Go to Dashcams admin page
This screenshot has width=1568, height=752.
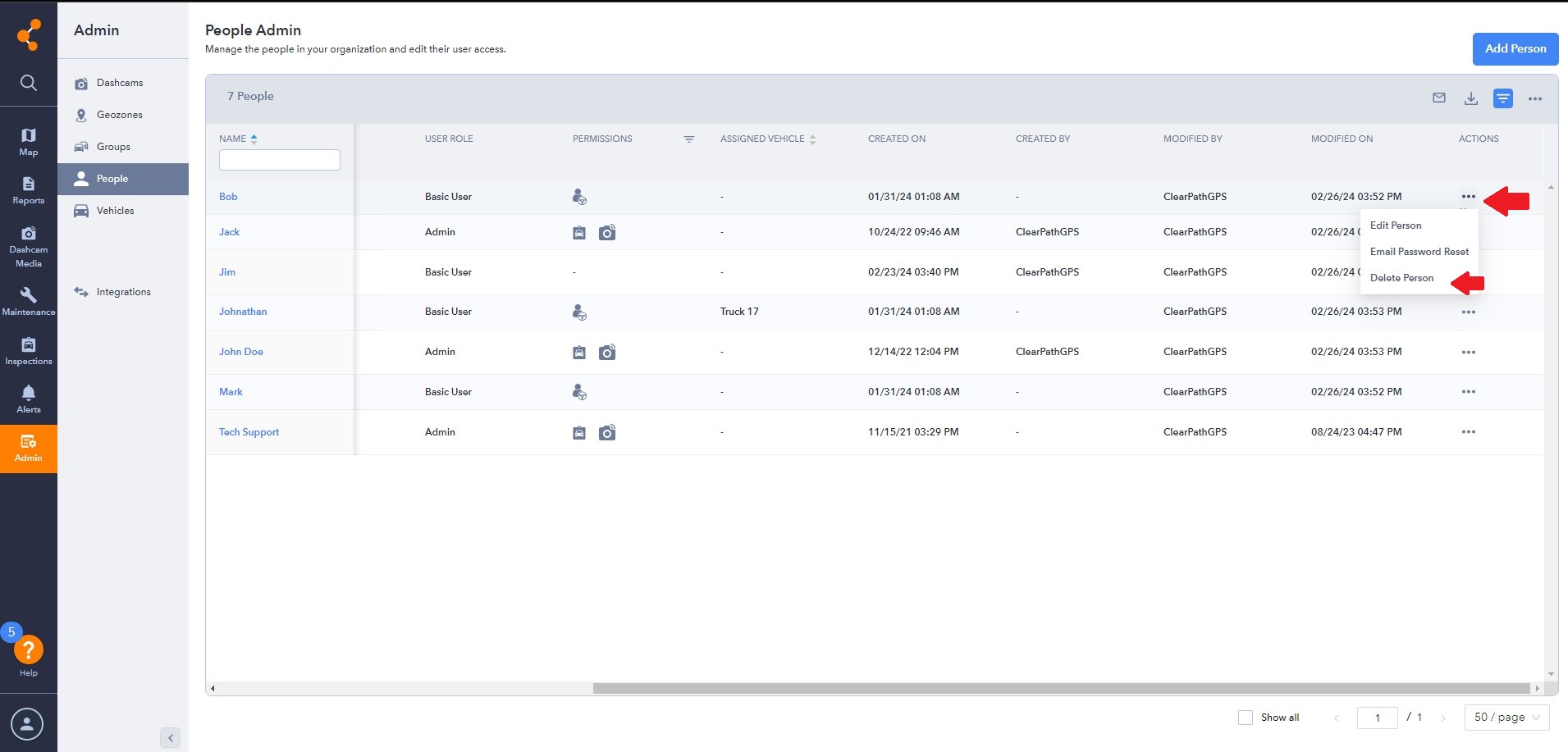120,83
